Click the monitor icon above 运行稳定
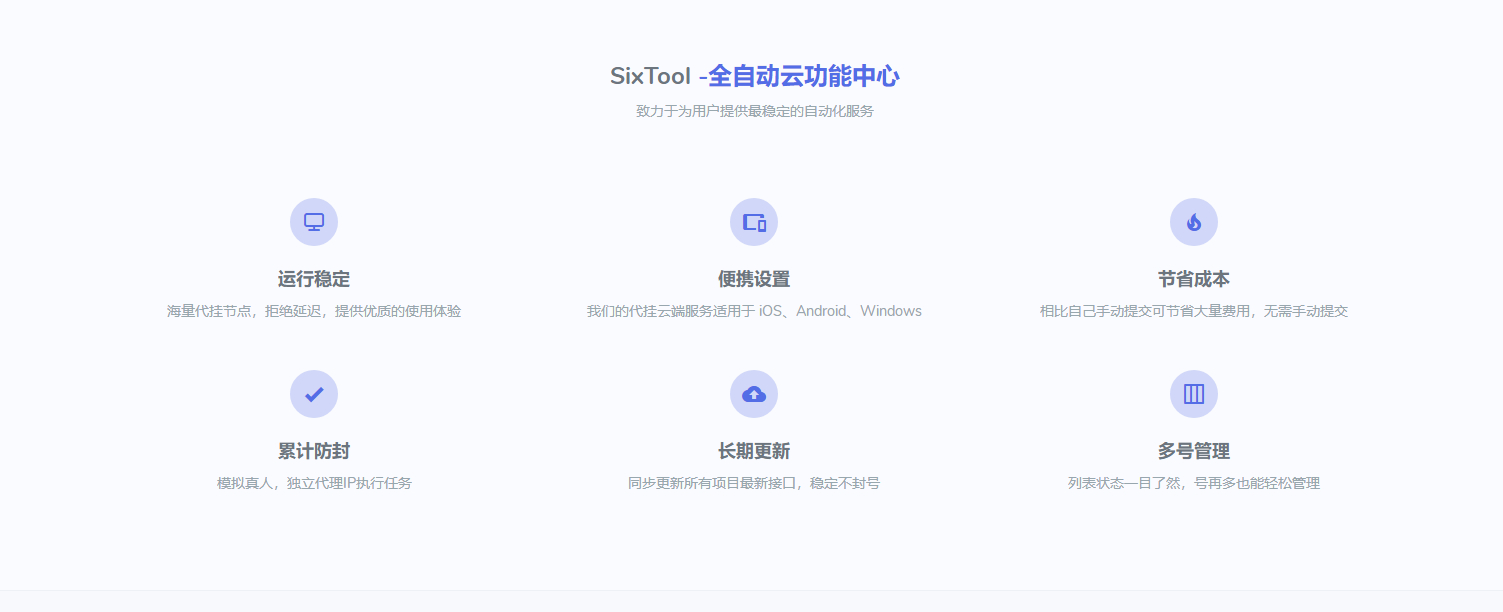 pyautogui.click(x=314, y=222)
